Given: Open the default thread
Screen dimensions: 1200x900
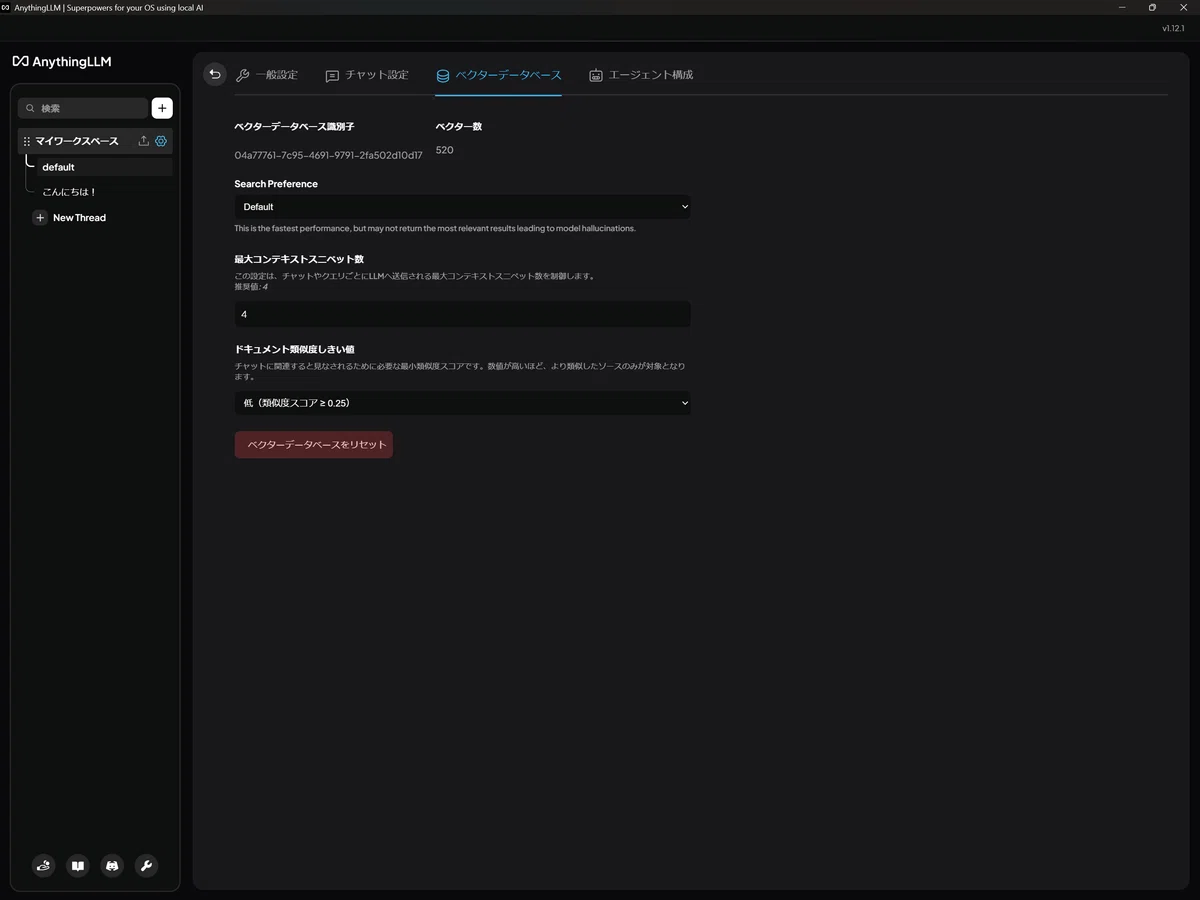Looking at the screenshot, I should click(105, 167).
